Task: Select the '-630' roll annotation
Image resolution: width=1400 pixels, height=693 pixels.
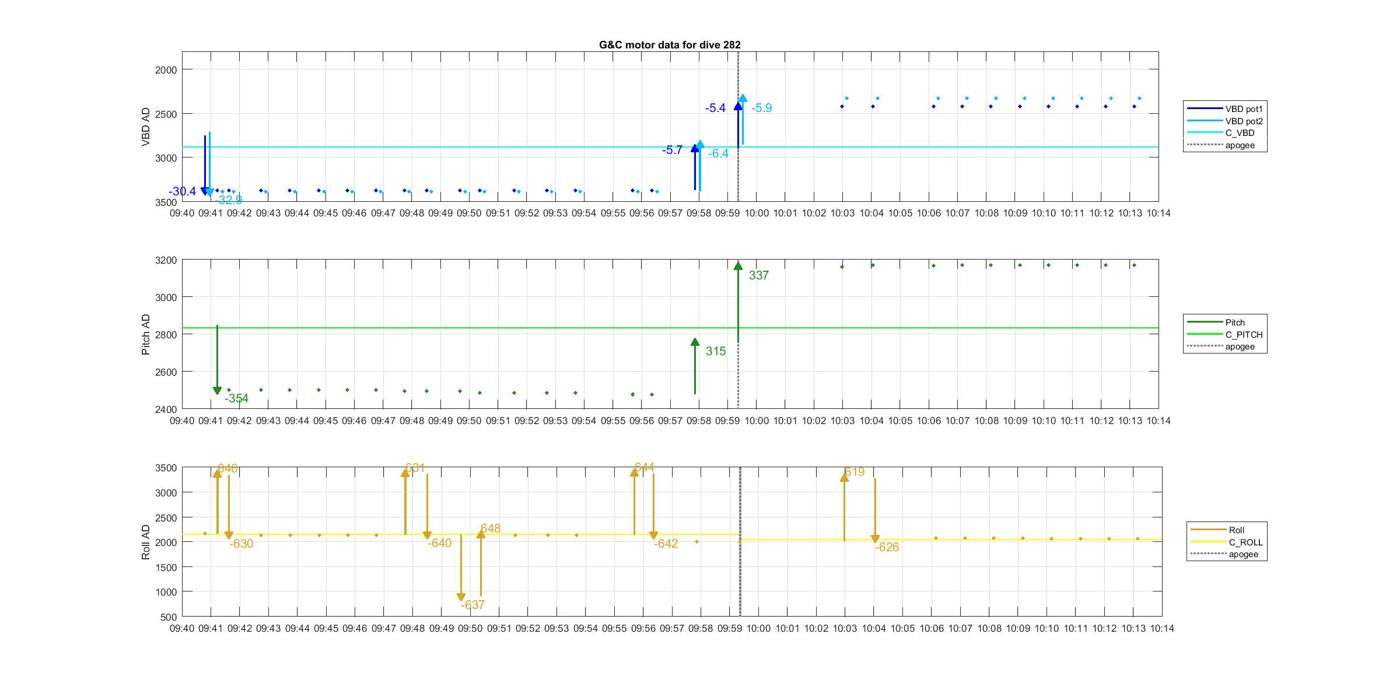Action: point(241,544)
